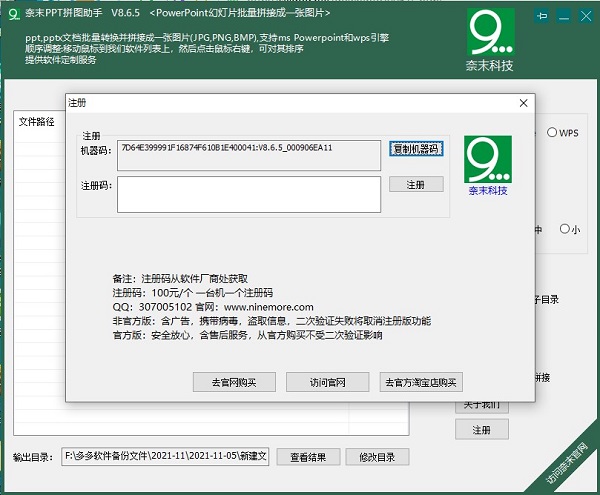The image size is (600, 495).
Task: Click the 注册 button in main window
Action: tap(482, 430)
